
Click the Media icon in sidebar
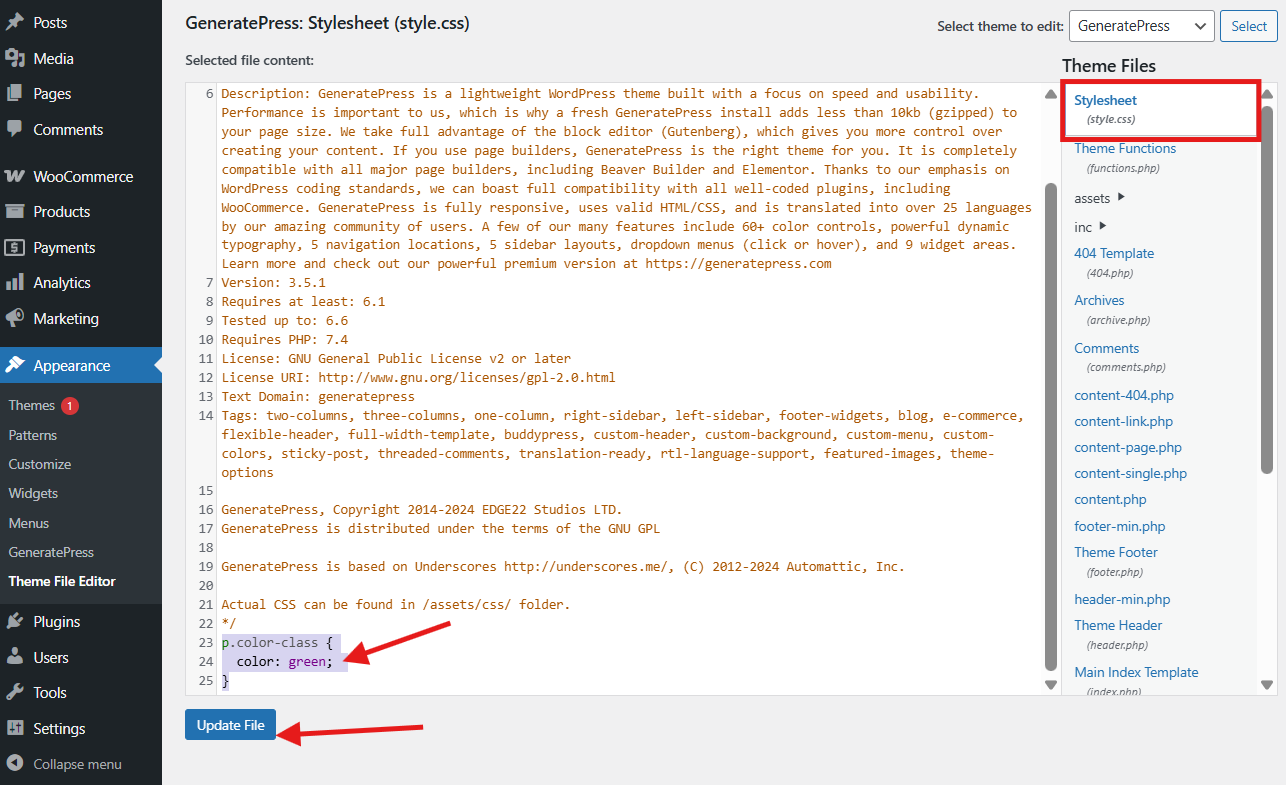15,58
